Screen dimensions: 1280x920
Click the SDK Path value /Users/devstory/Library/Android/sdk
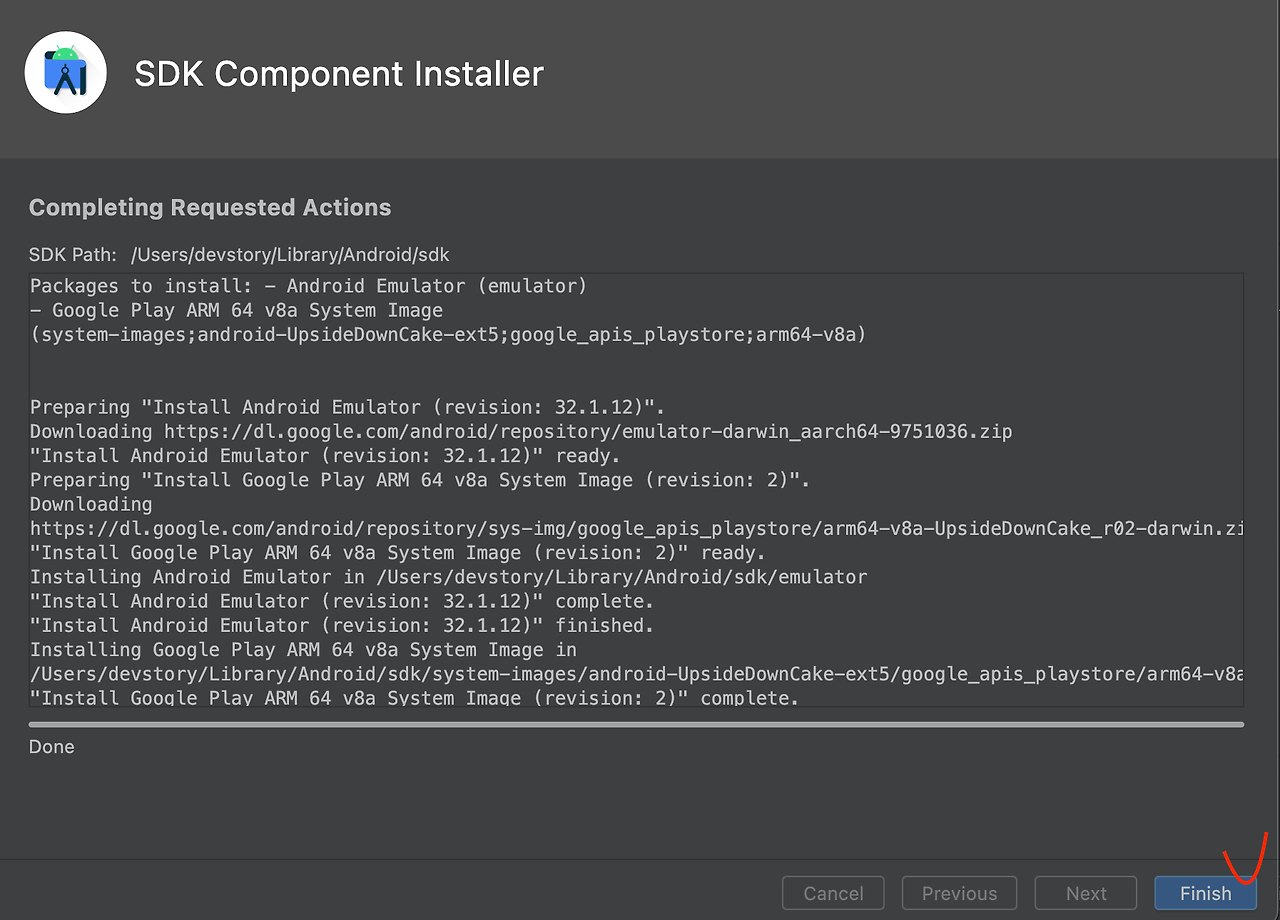coord(291,255)
